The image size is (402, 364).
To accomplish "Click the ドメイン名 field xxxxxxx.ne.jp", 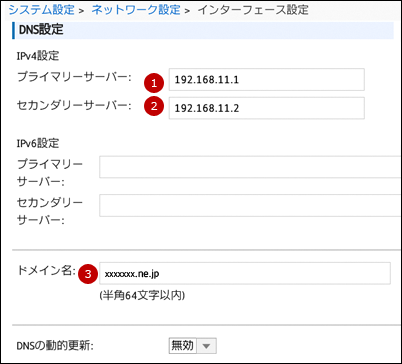I will [245, 273].
